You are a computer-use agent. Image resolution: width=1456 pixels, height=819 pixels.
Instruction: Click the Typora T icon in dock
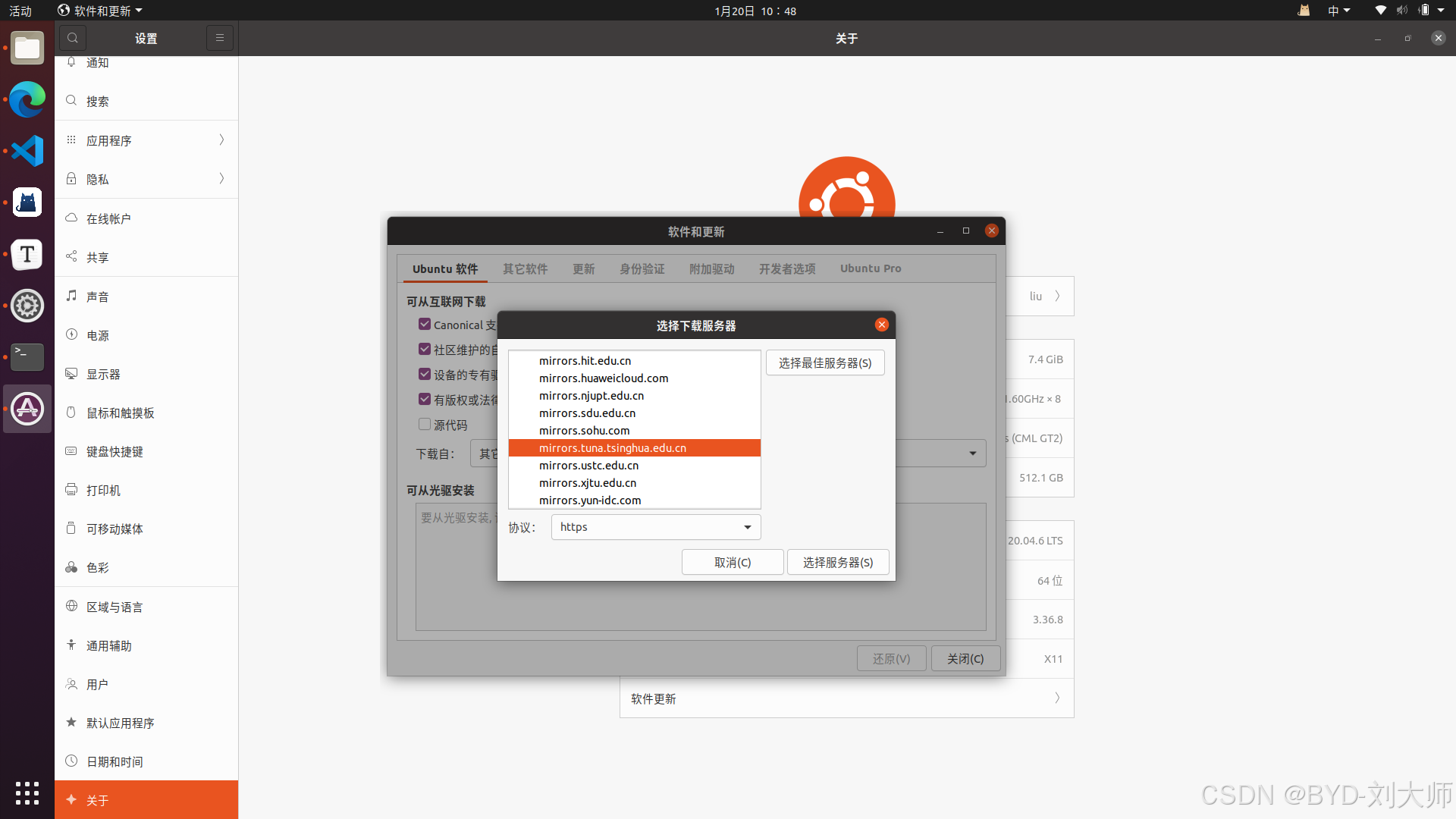pyautogui.click(x=27, y=254)
